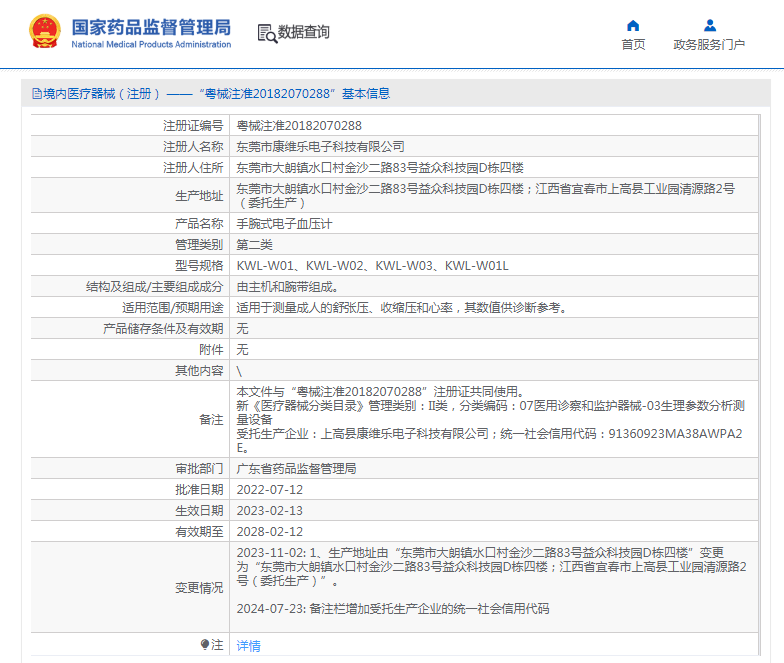Click the 2023-11-02 change record text
The width and height of the screenshot is (784, 663).
pos(492,566)
